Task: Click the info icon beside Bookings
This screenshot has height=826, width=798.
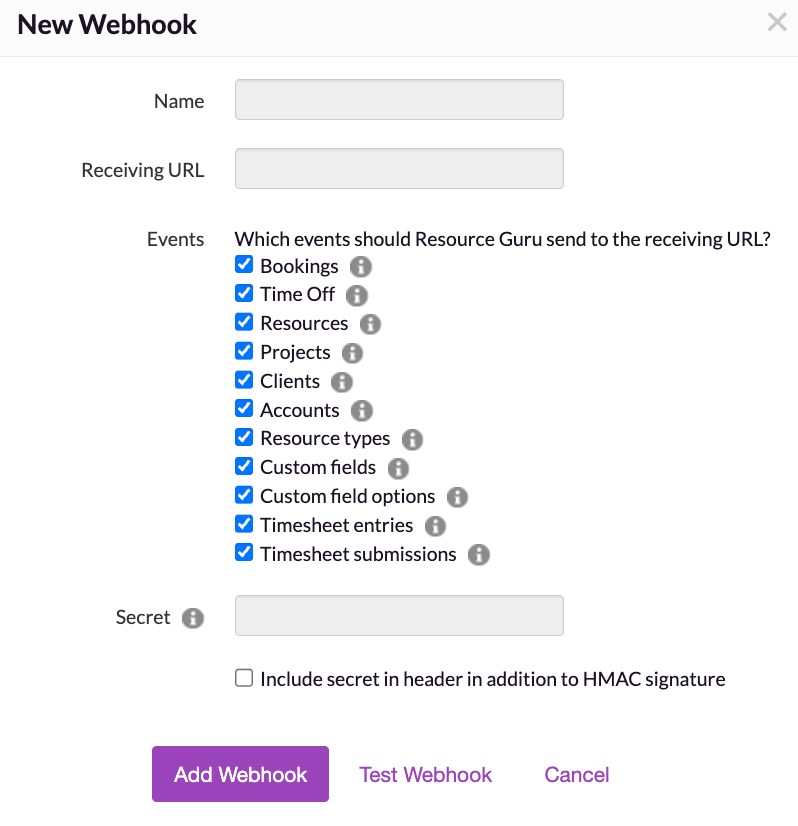Action: (x=361, y=267)
